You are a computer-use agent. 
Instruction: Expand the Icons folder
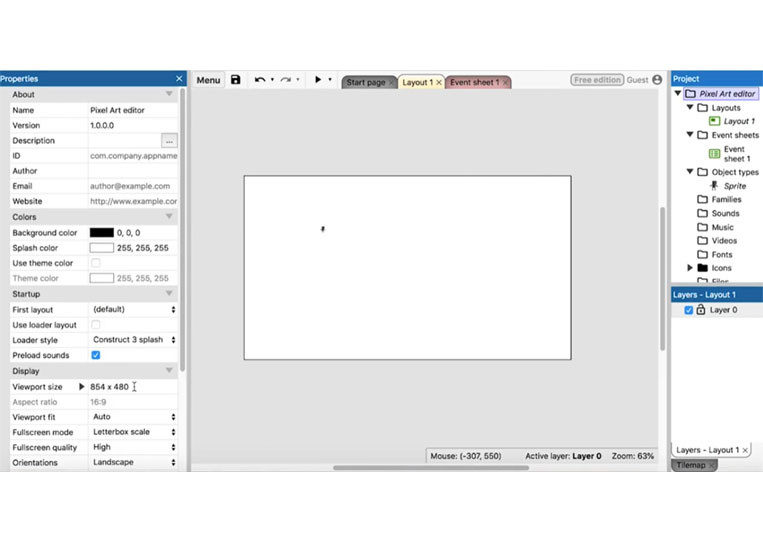pyautogui.click(x=690, y=268)
